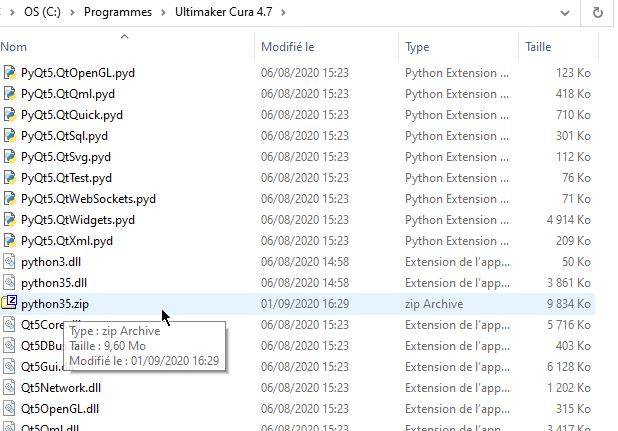Click Ultimaker Cura 4.7 breadcrumb segment
This screenshot has height=431, width=618.
223,12
